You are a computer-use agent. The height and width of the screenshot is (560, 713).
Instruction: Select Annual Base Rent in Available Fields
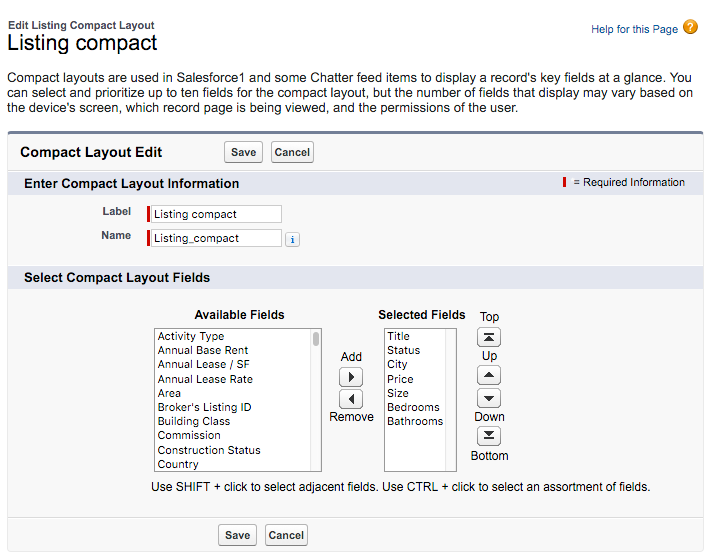pos(203,350)
